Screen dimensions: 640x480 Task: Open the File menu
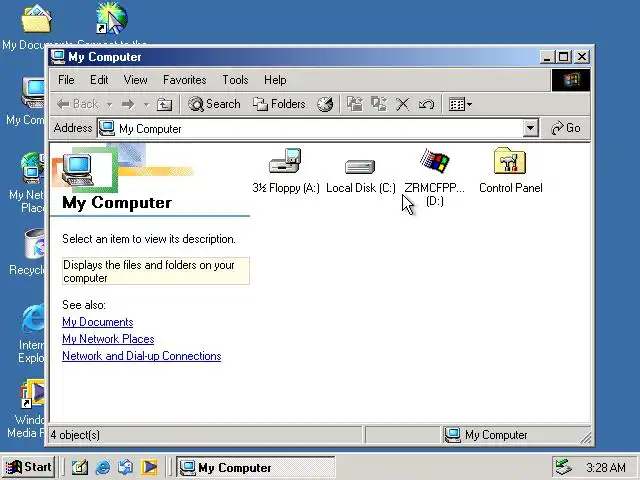[66, 80]
